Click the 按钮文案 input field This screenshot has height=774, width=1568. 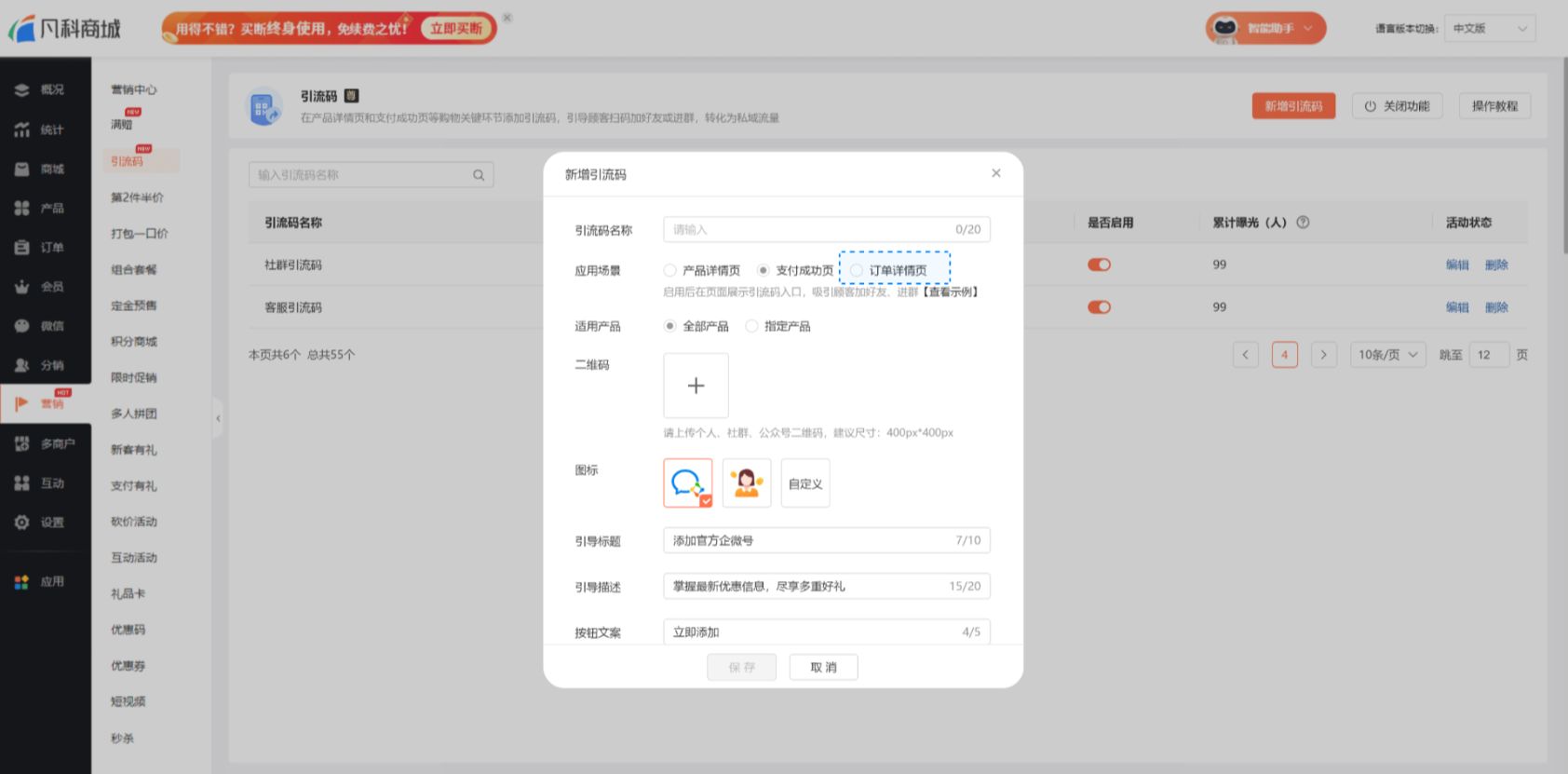coord(827,631)
